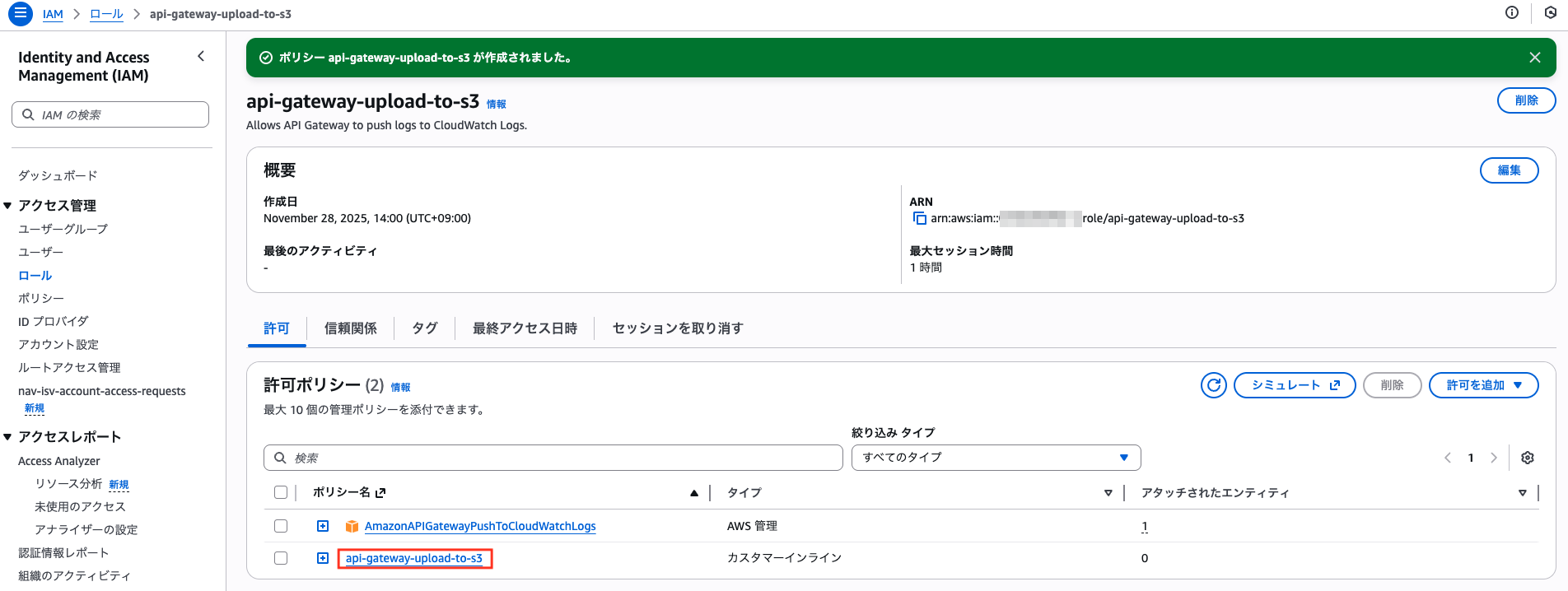1568x591 pixels.
Task: Open ロール in the sidebar
Action: pyautogui.click(x=35, y=276)
